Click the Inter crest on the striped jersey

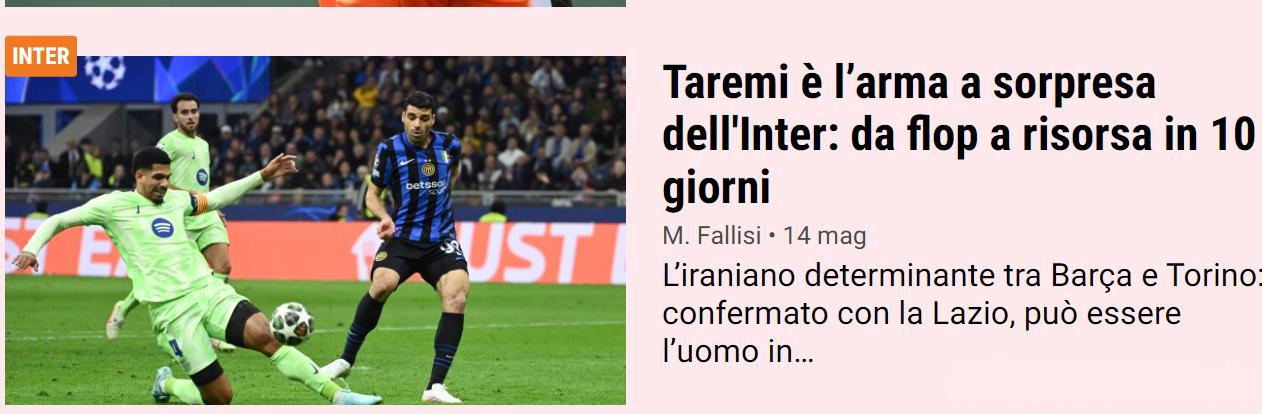pos(428,167)
